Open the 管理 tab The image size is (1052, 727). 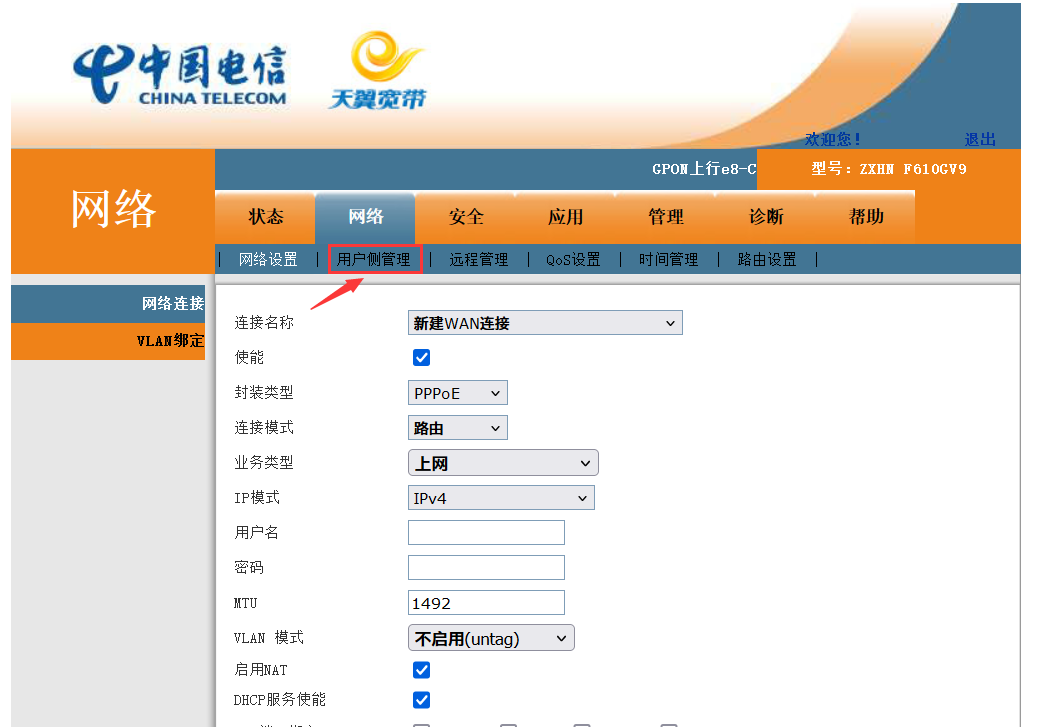pyautogui.click(x=666, y=217)
